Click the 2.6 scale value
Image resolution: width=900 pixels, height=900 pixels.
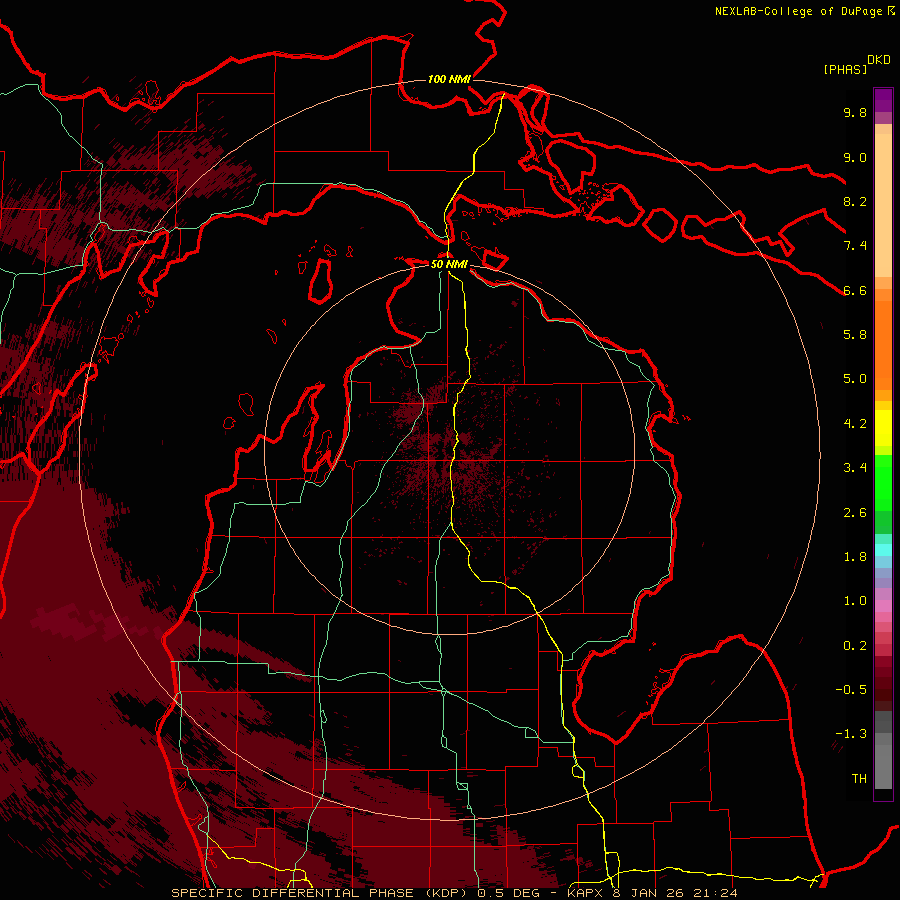pos(855,513)
